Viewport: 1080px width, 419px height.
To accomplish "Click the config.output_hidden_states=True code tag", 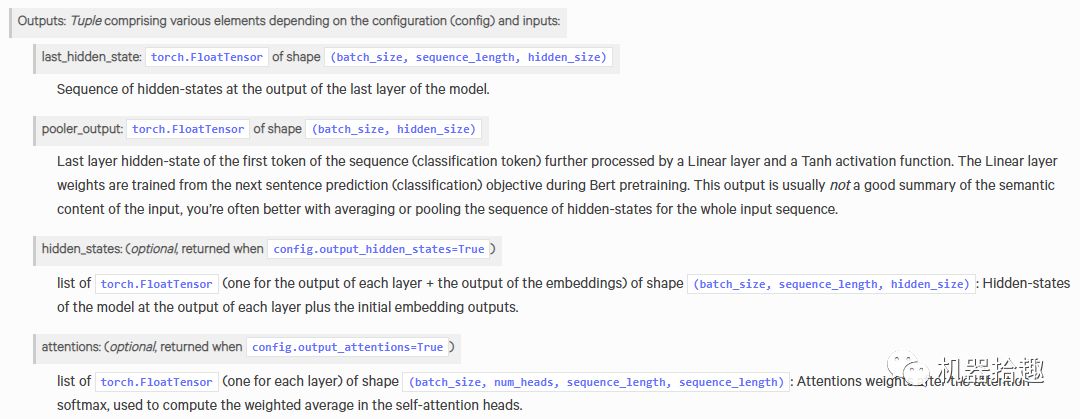I will pyautogui.click(x=378, y=248).
